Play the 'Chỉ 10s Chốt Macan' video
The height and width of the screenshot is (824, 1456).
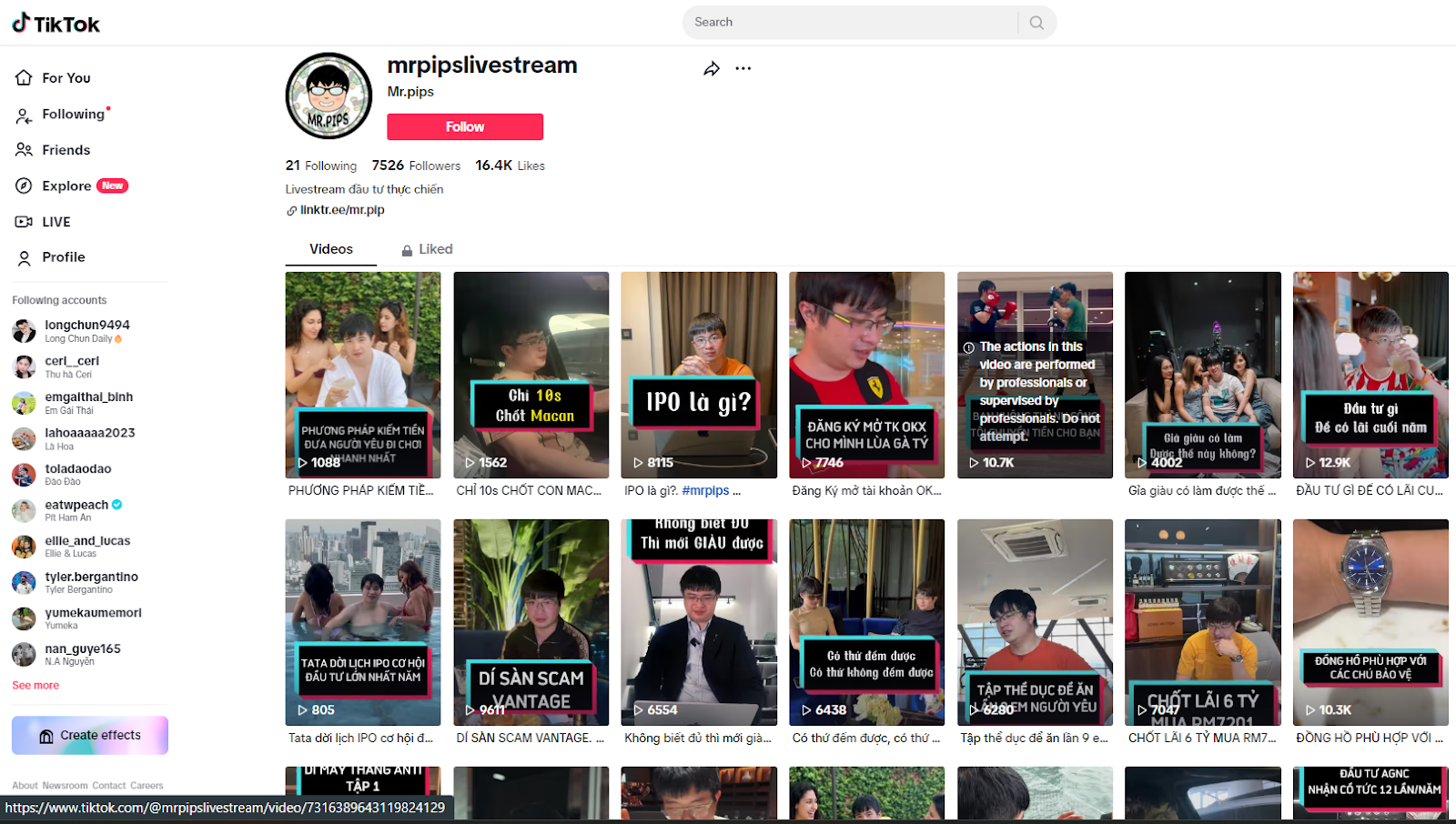pyautogui.click(x=531, y=376)
